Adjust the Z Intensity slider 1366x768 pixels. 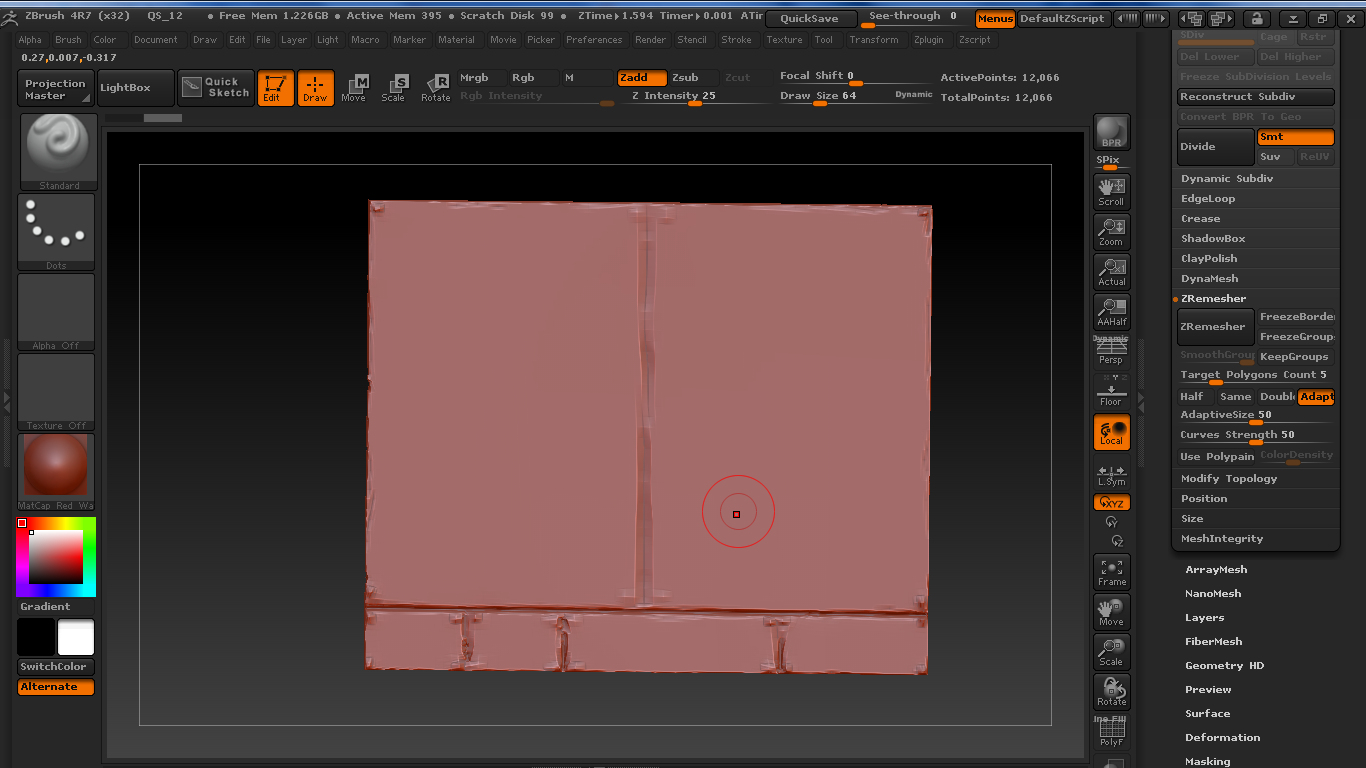pos(695,98)
